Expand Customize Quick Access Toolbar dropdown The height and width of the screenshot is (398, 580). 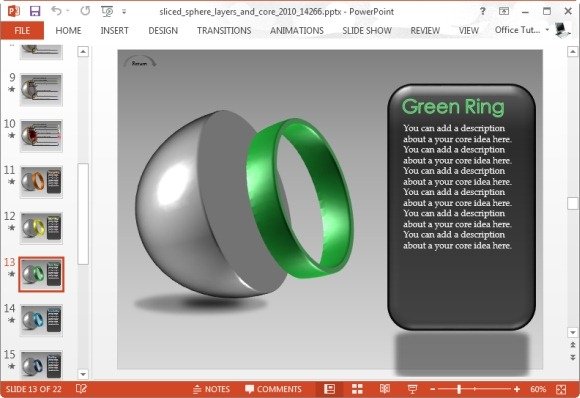click(x=124, y=12)
